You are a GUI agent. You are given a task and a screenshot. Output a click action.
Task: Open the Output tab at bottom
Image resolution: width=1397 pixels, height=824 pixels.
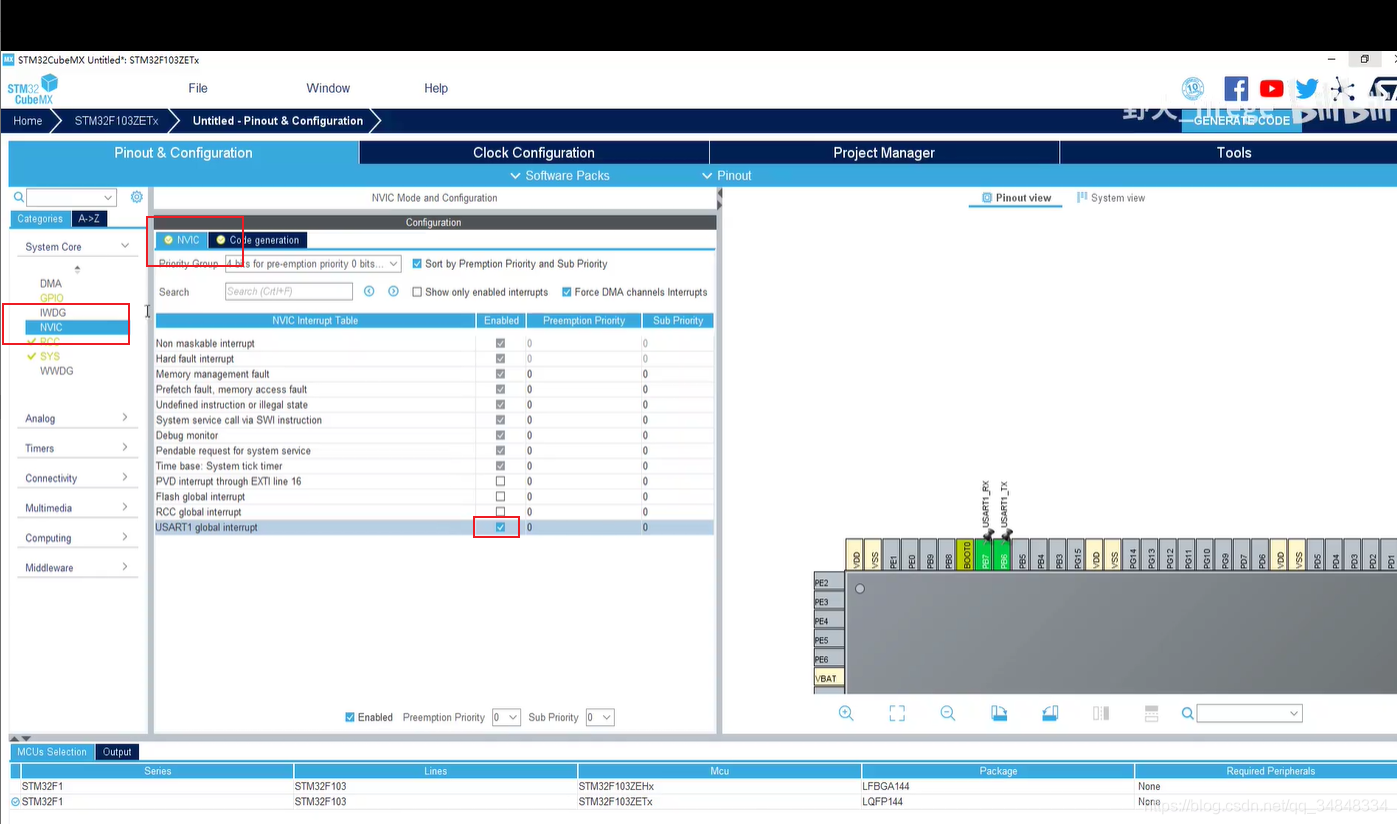(117, 752)
